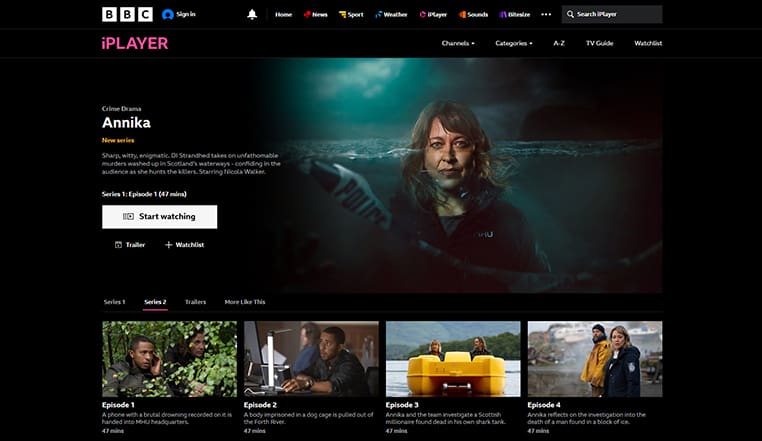762x441 pixels.
Task: Open the notifications bell
Action: pyautogui.click(x=252, y=15)
